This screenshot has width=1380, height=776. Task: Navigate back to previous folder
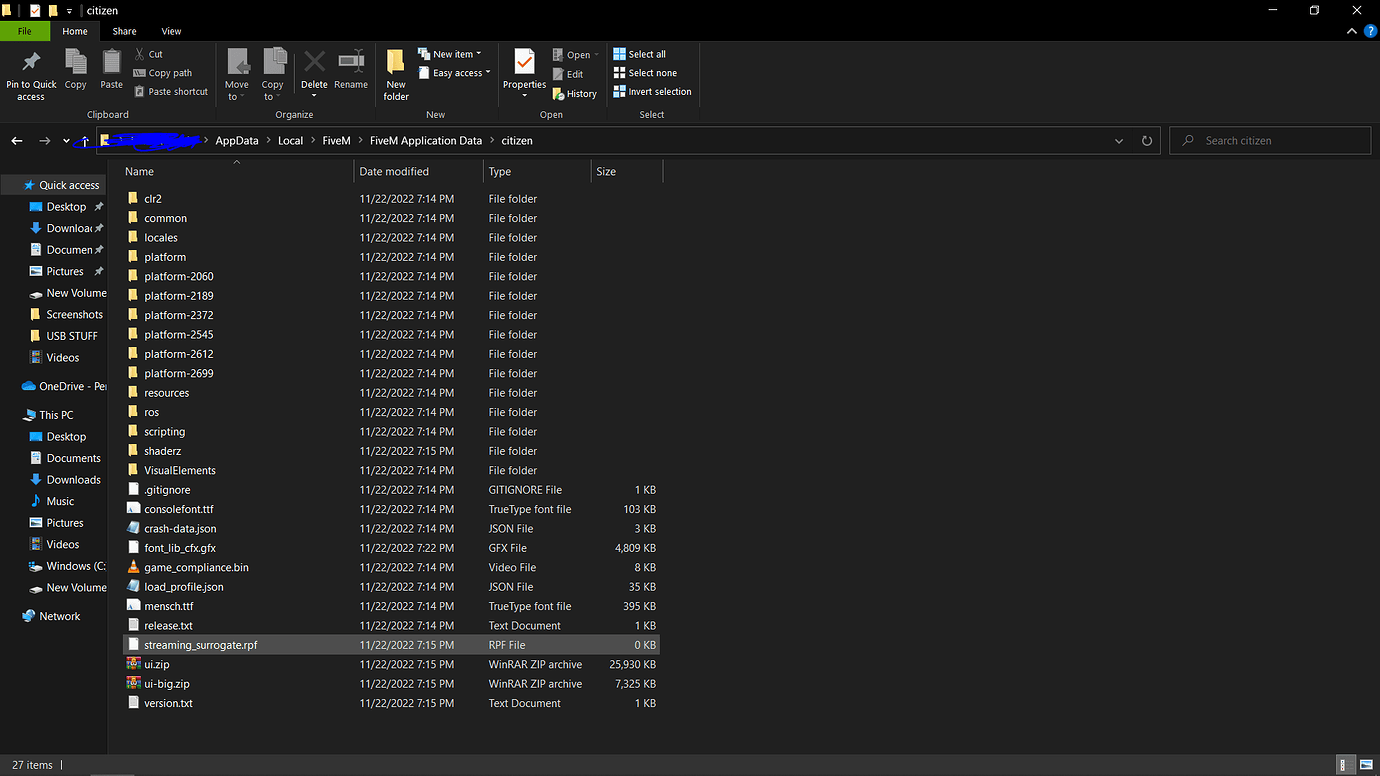pyautogui.click(x=17, y=141)
